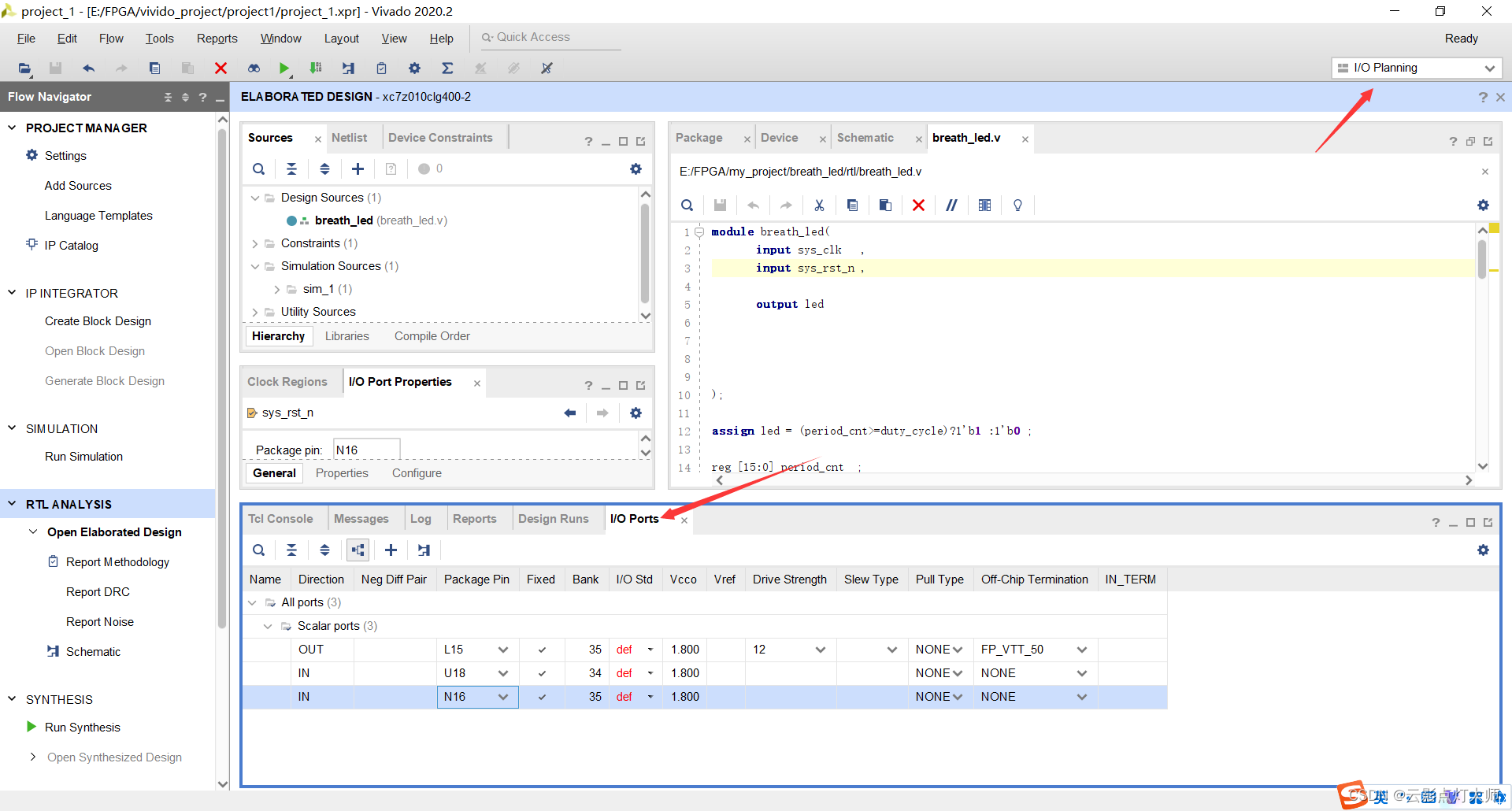
Task: Search in the Sources panel
Action: (x=258, y=168)
